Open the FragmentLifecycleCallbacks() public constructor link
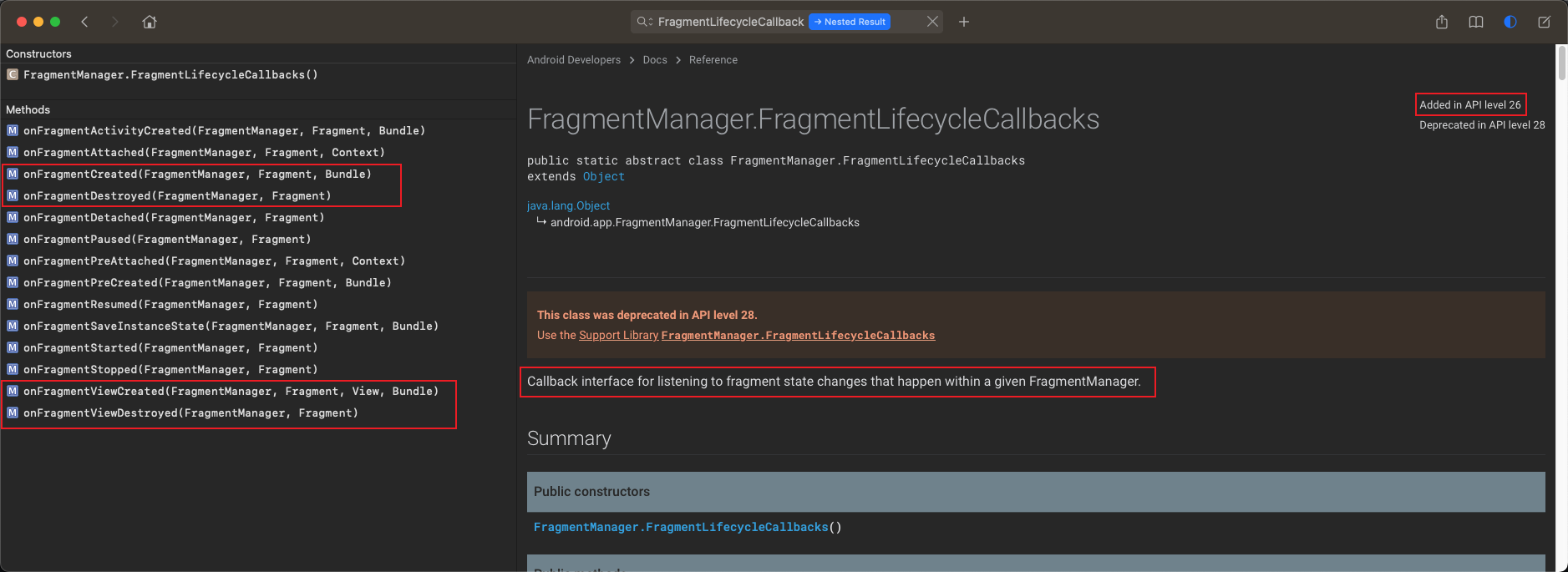This screenshot has width=1568, height=572. coord(681,527)
